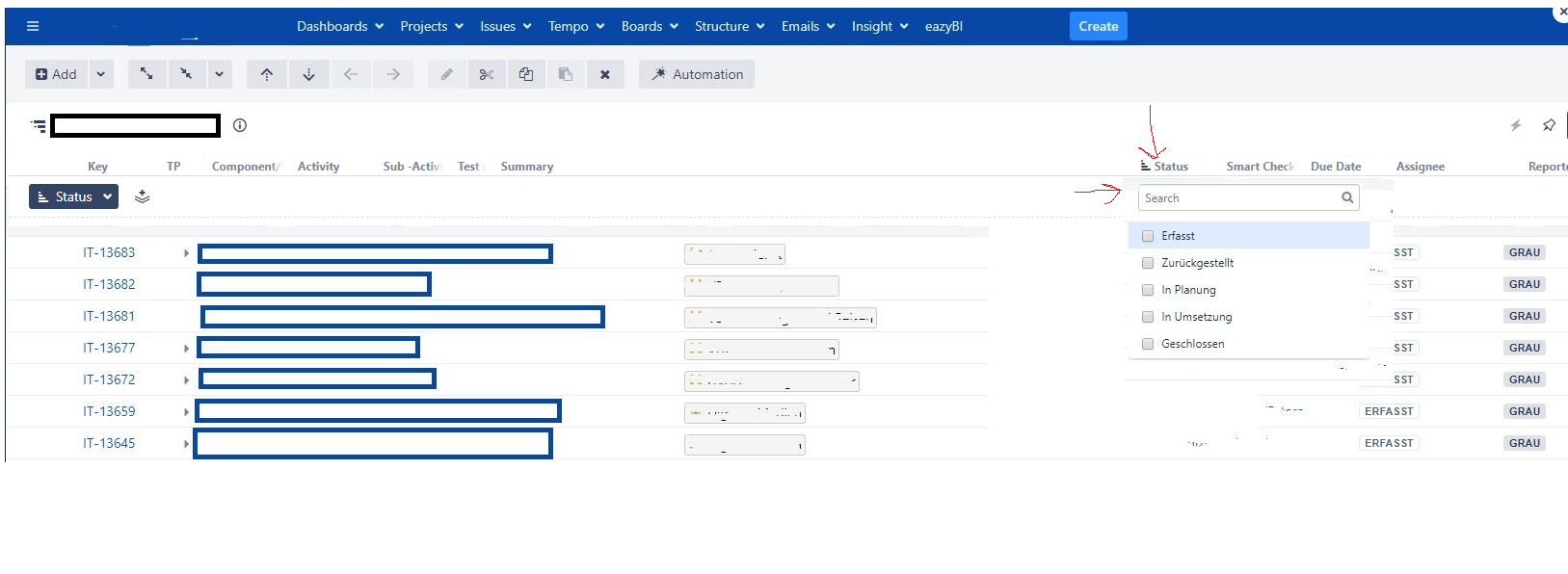
Task: Open issue IT-13682
Action: click(x=109, y=284)
